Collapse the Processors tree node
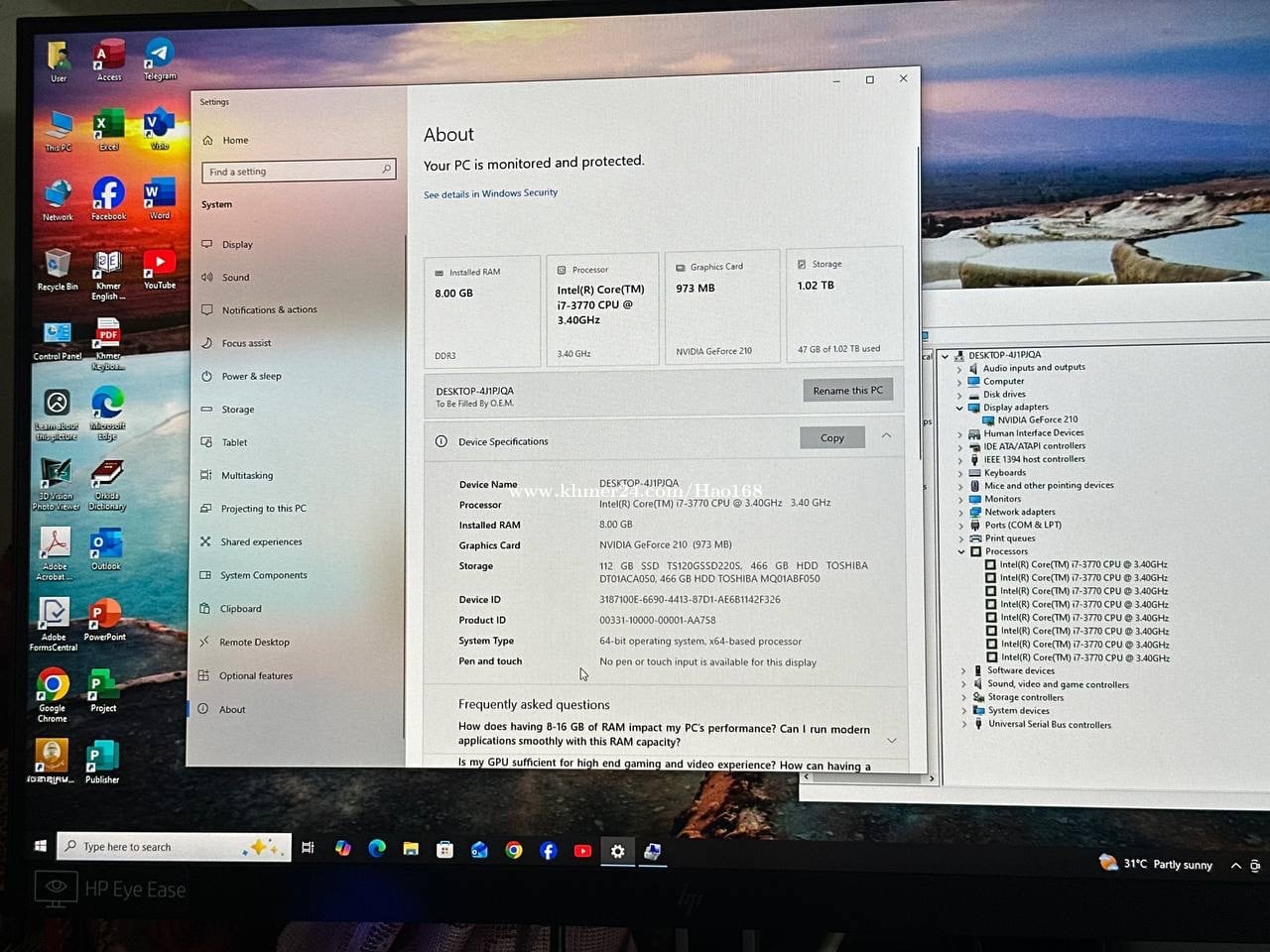The width and height of the screenshot is (1270, 952). coord(961,551)
